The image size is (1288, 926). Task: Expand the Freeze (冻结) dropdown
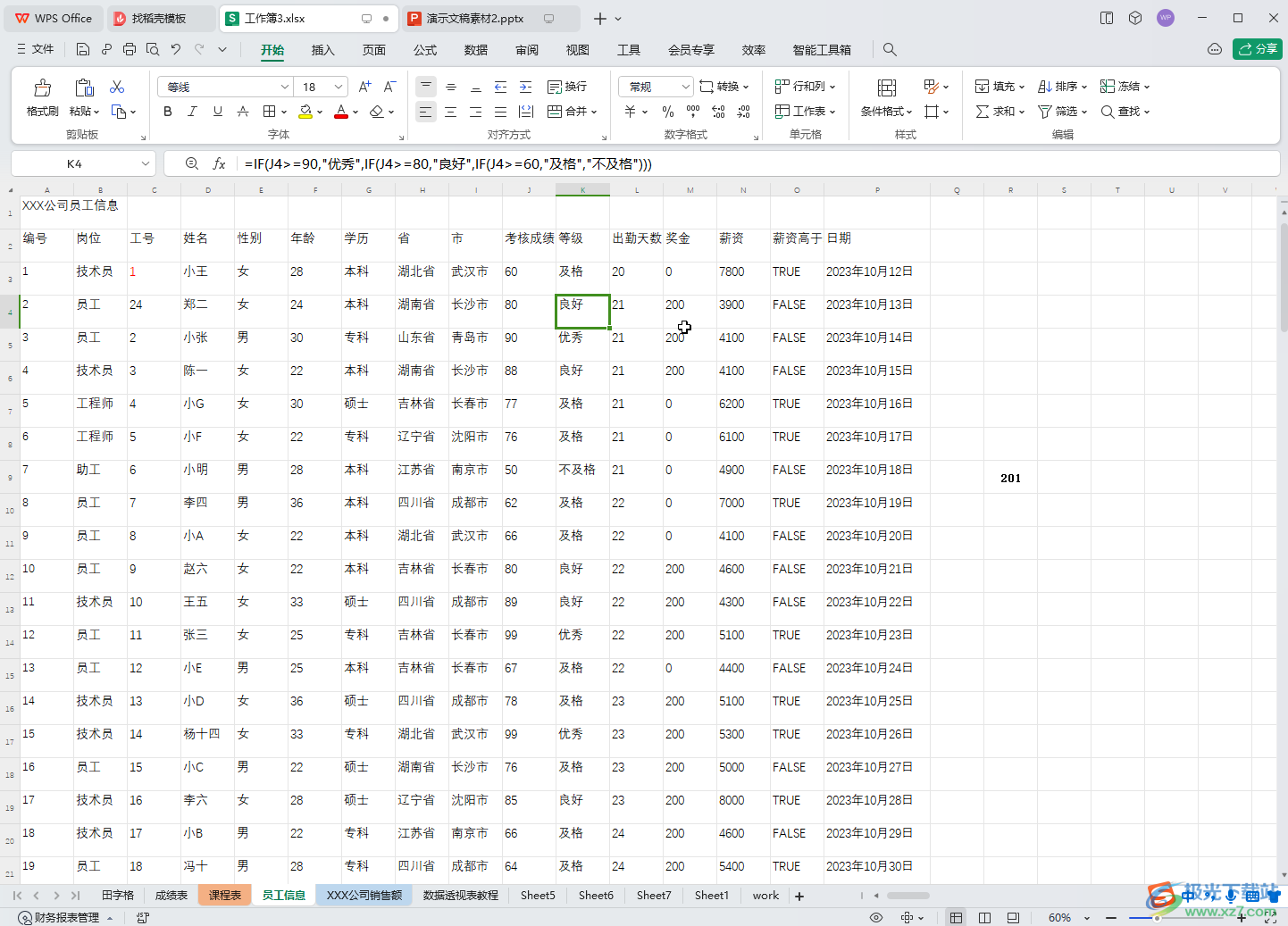1147,87
